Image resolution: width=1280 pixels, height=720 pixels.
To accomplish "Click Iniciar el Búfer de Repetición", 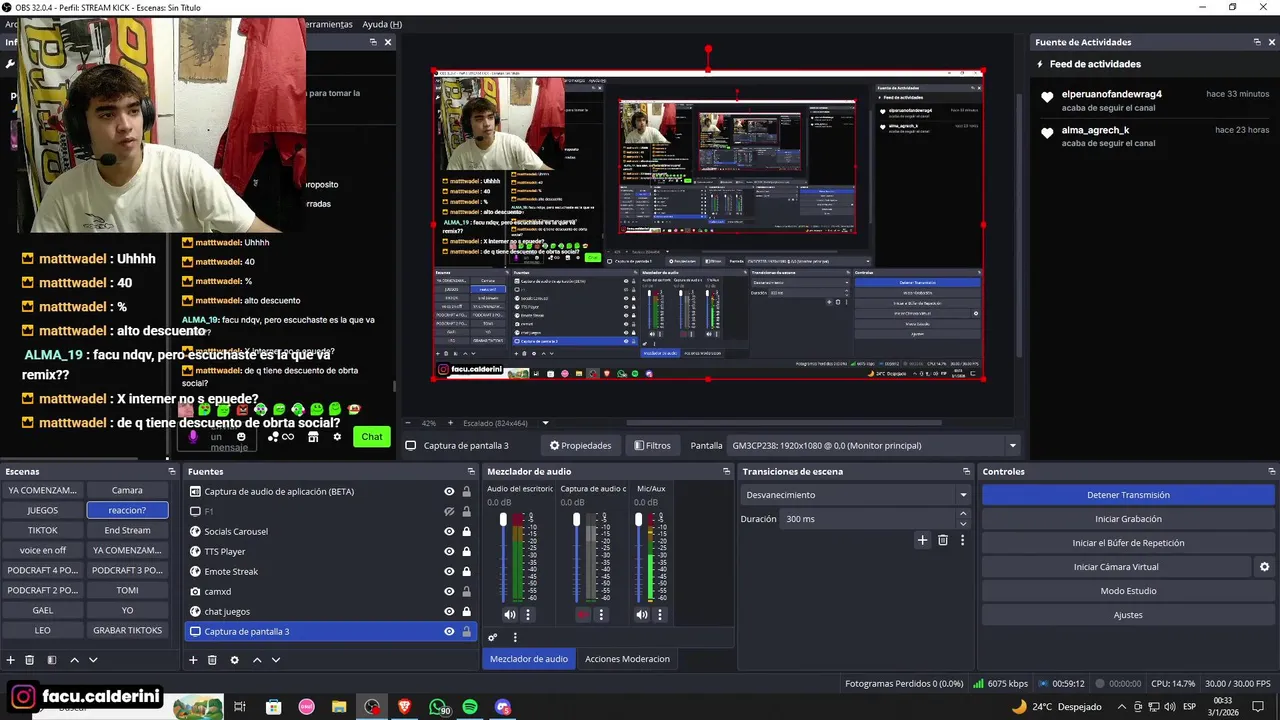I will point(1128,543).
